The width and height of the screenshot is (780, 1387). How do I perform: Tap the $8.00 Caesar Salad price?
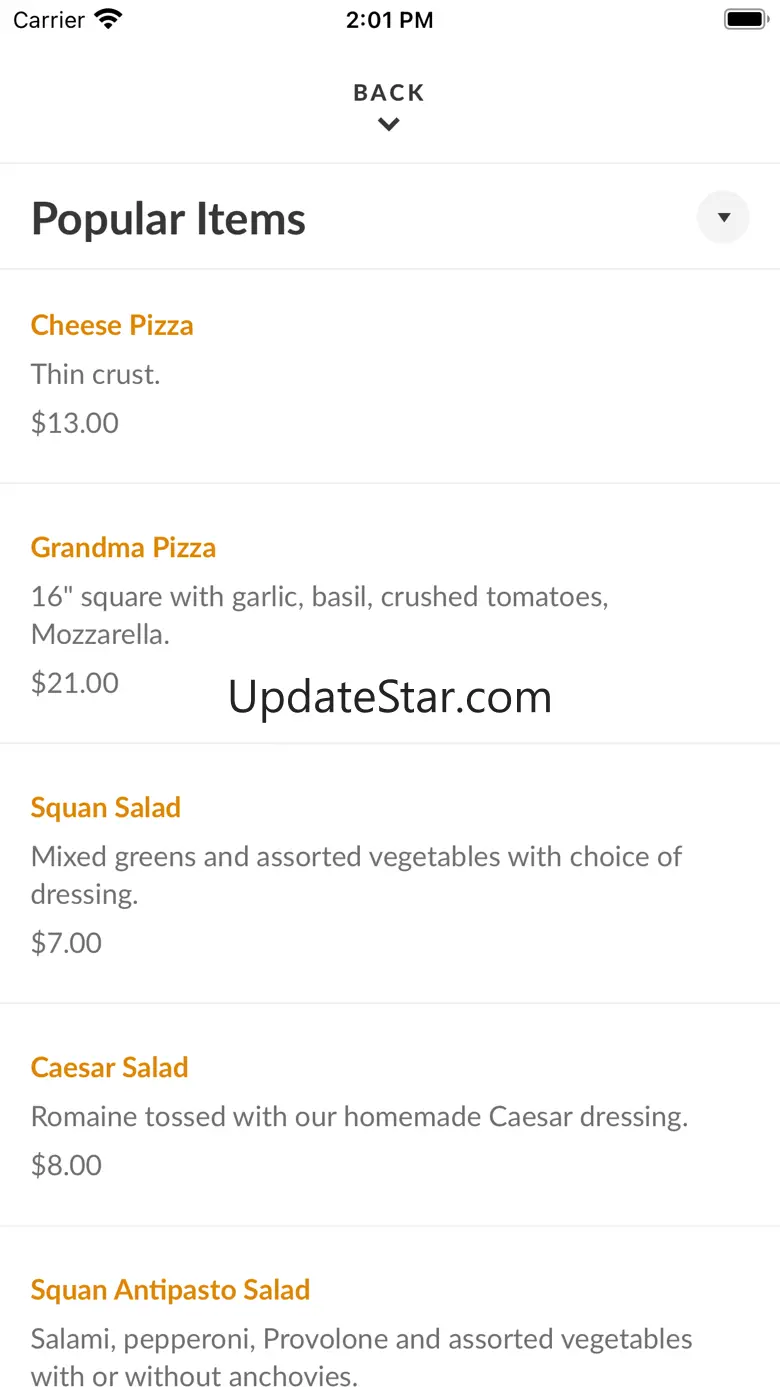coord(66,1165)
